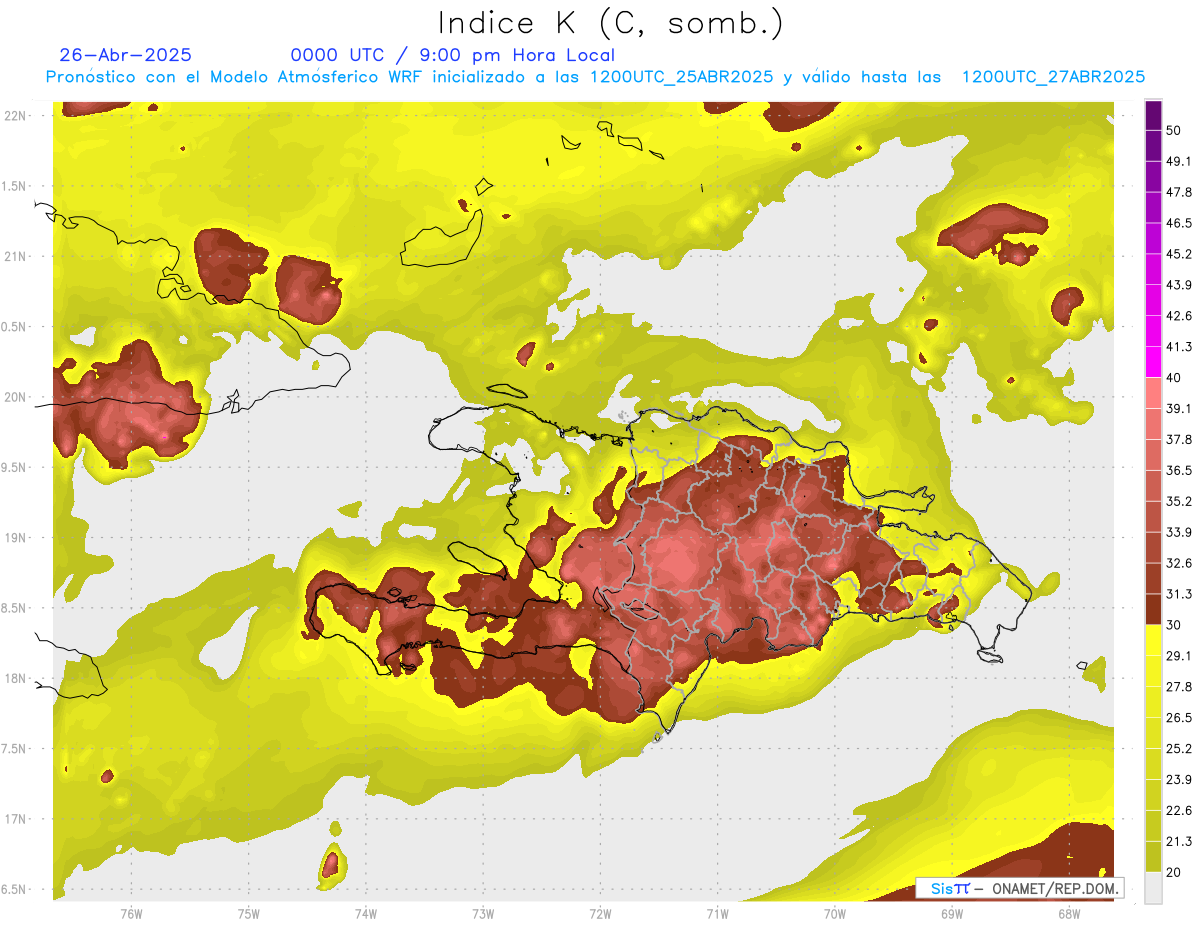Click the colorbar label "33.9"

point(1179,532)
